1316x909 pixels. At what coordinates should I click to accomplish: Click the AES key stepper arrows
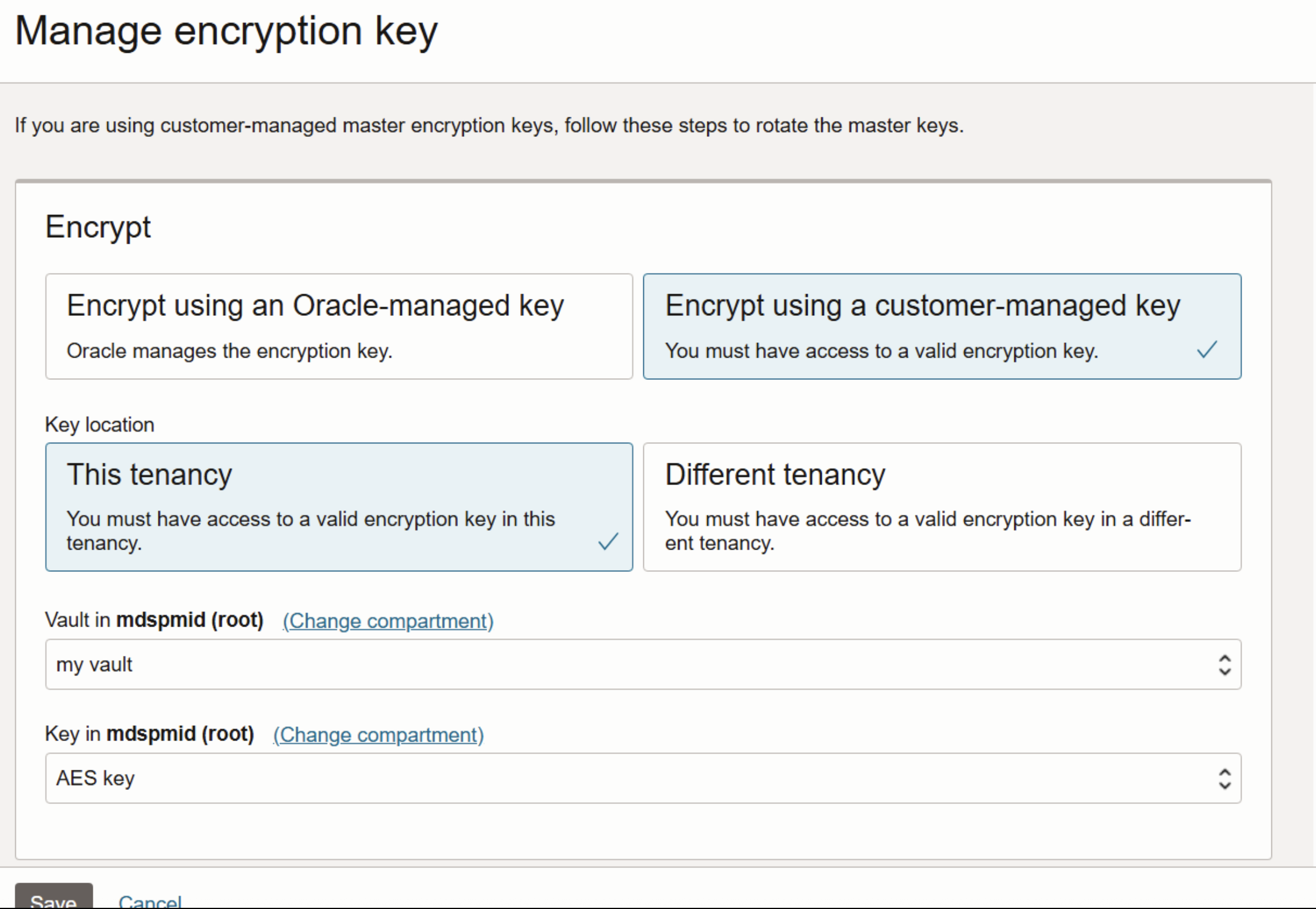point(1224,778)
